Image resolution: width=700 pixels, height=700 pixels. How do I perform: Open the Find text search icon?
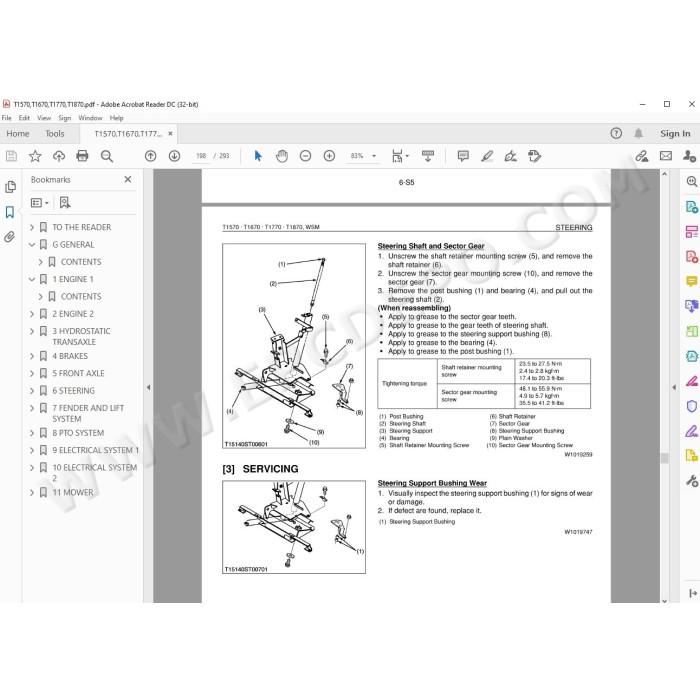pyautogui.click(x=107, y=156)
